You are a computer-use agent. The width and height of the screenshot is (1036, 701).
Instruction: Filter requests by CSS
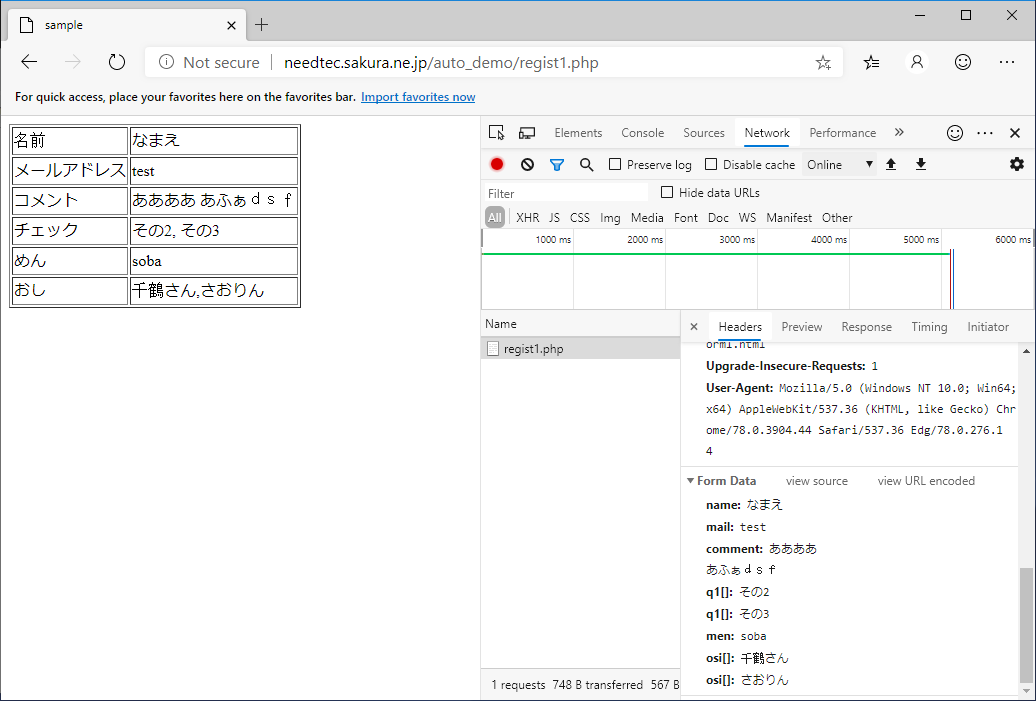click(579, 217)
